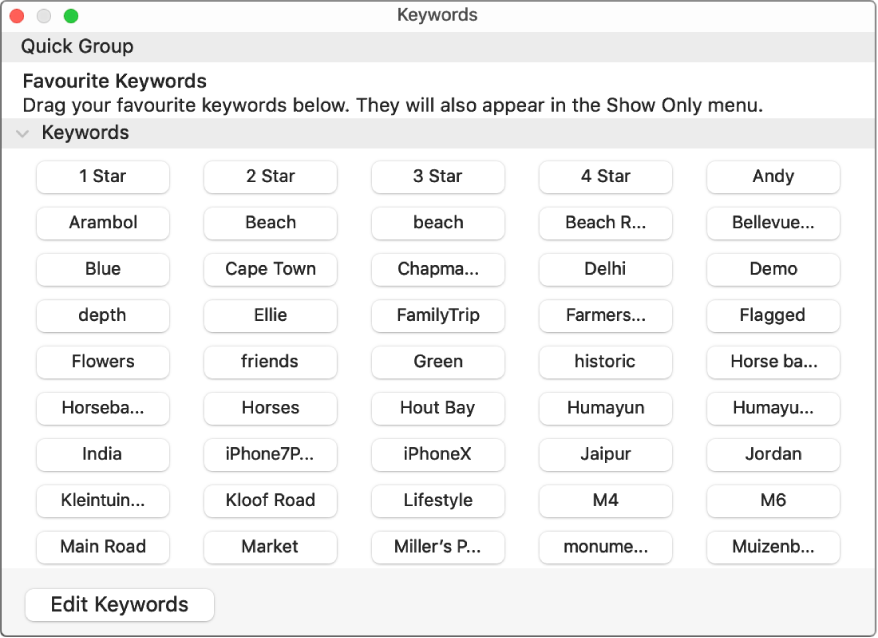Click the Jaipur keyword
Image resolution: width=878 pixels, height=638 pixels.
coord(605,455)
